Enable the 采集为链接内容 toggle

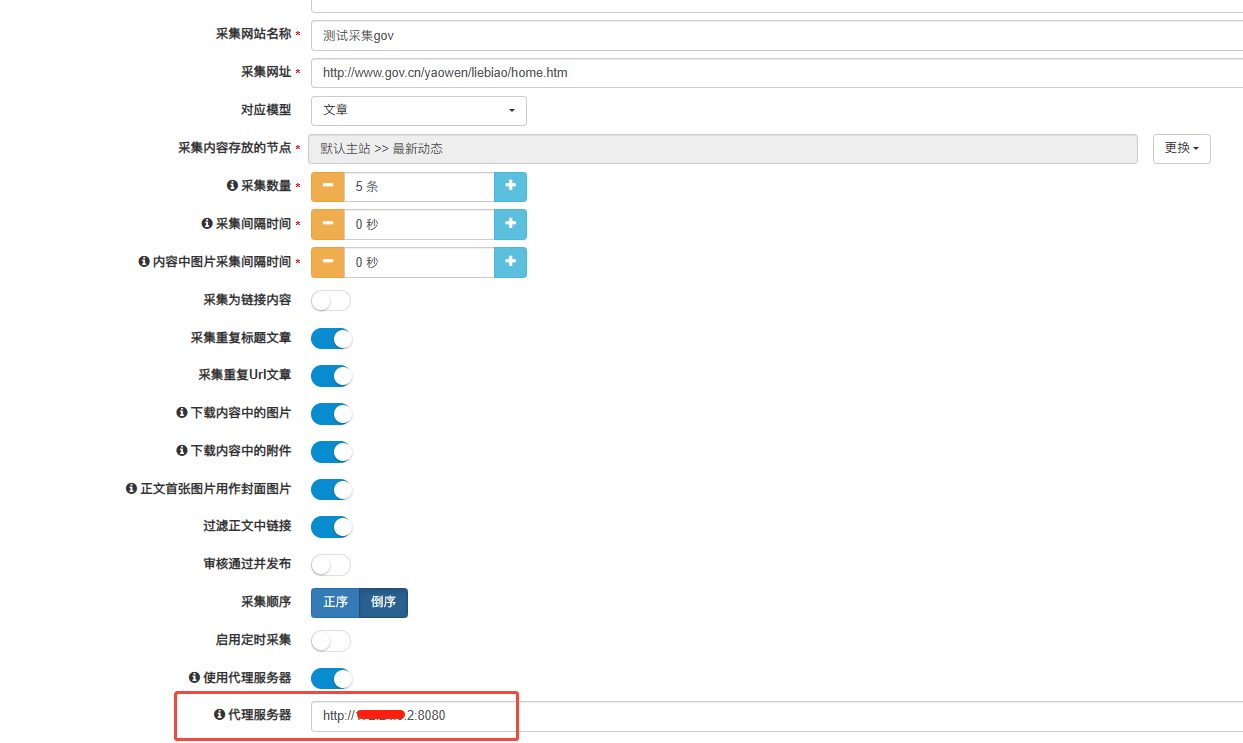(331, 301)
